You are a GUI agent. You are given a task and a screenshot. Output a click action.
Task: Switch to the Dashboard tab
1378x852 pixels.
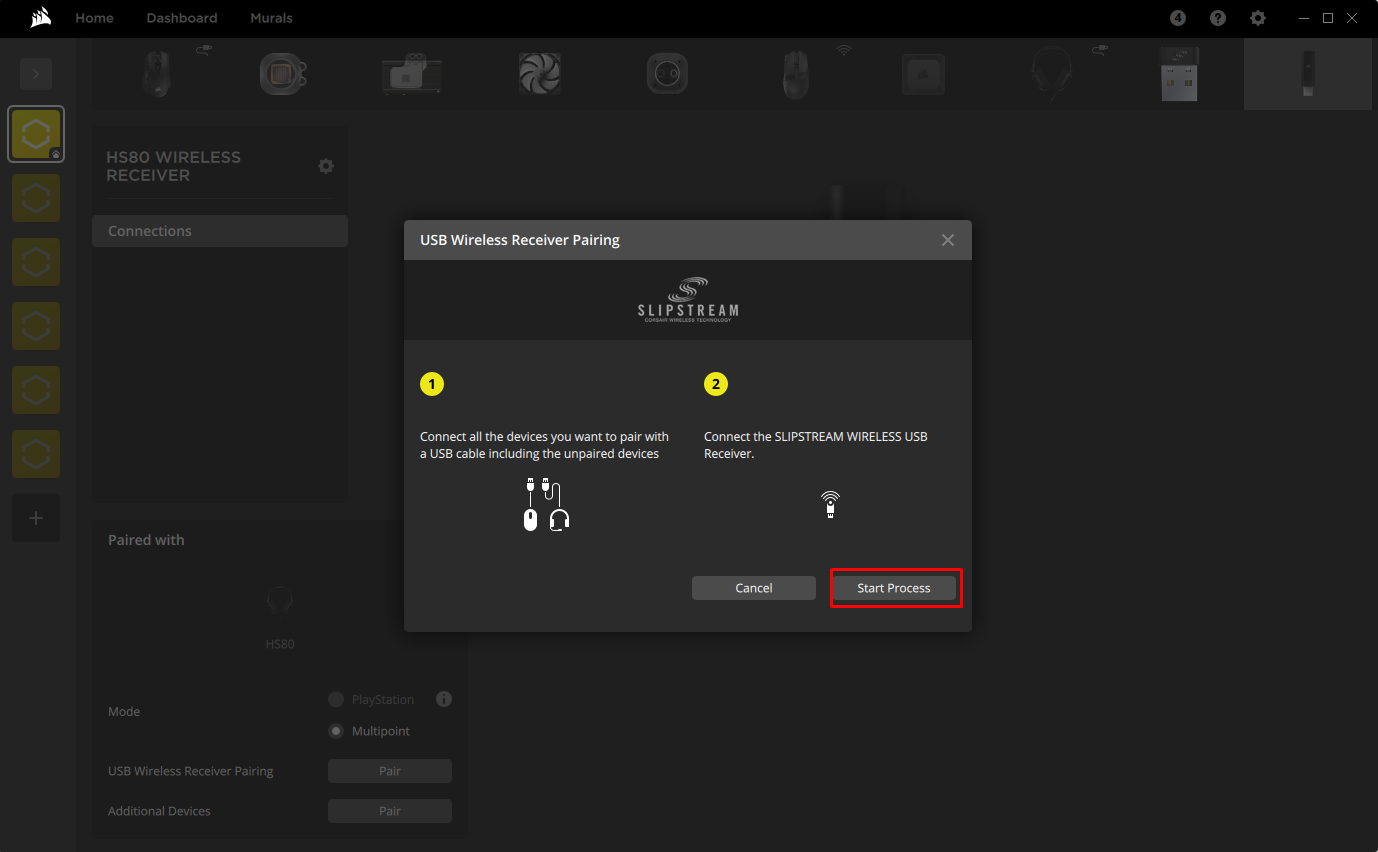[181, 18]
